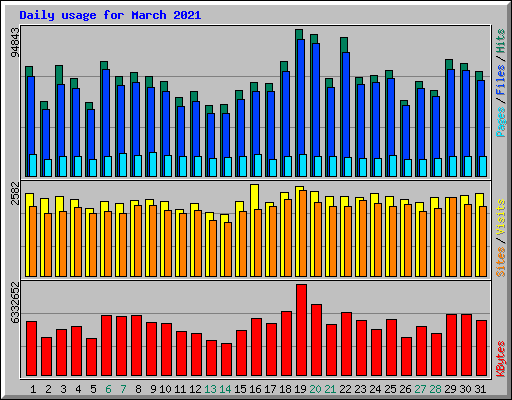Image resolution: width=512 pixels, height=400 pixels.
Task: Click the cyan Pages bar for day 9
Action: [153, 164]
